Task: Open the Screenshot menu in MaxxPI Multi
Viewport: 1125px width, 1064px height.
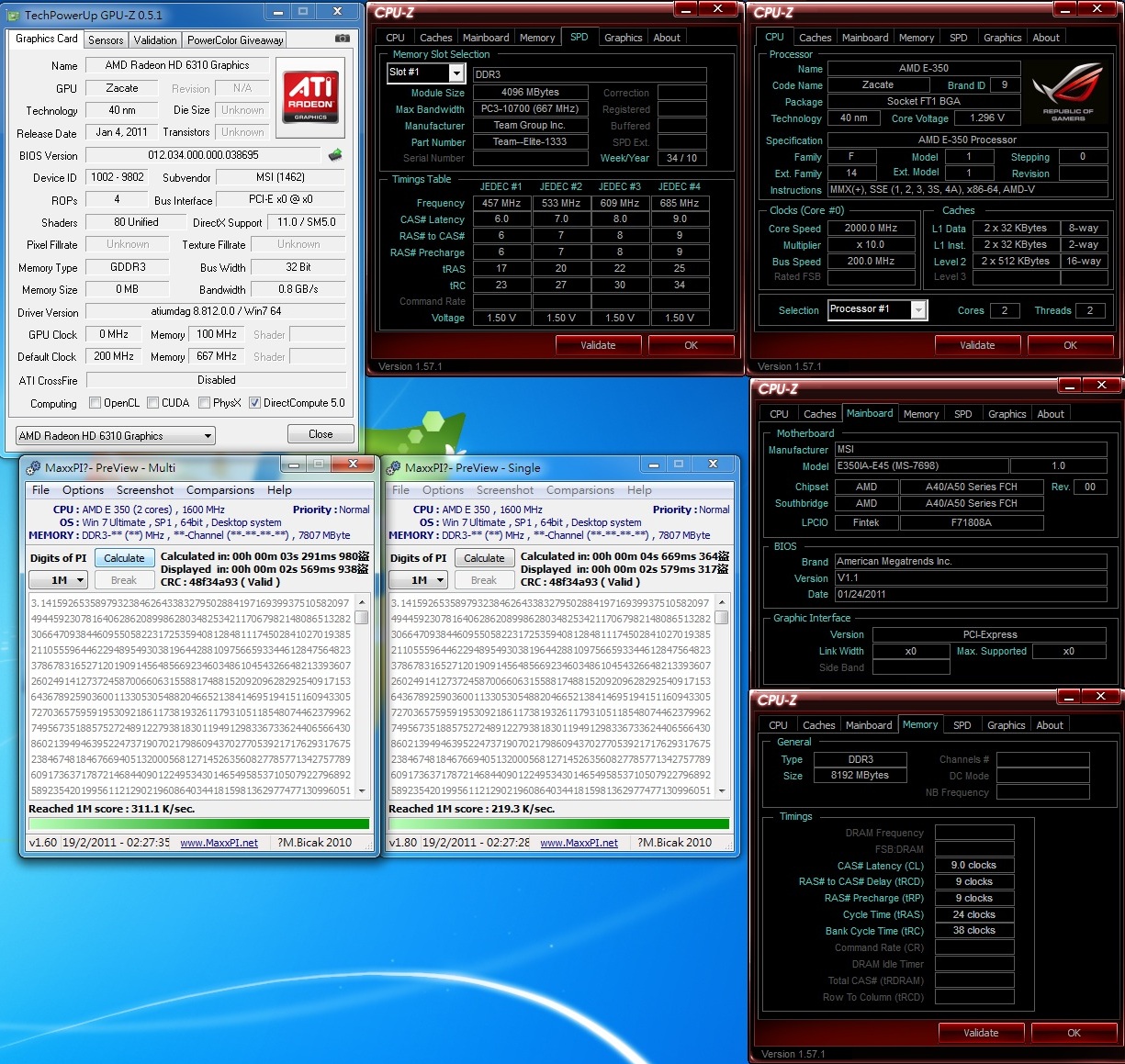Action: (145, 490)
